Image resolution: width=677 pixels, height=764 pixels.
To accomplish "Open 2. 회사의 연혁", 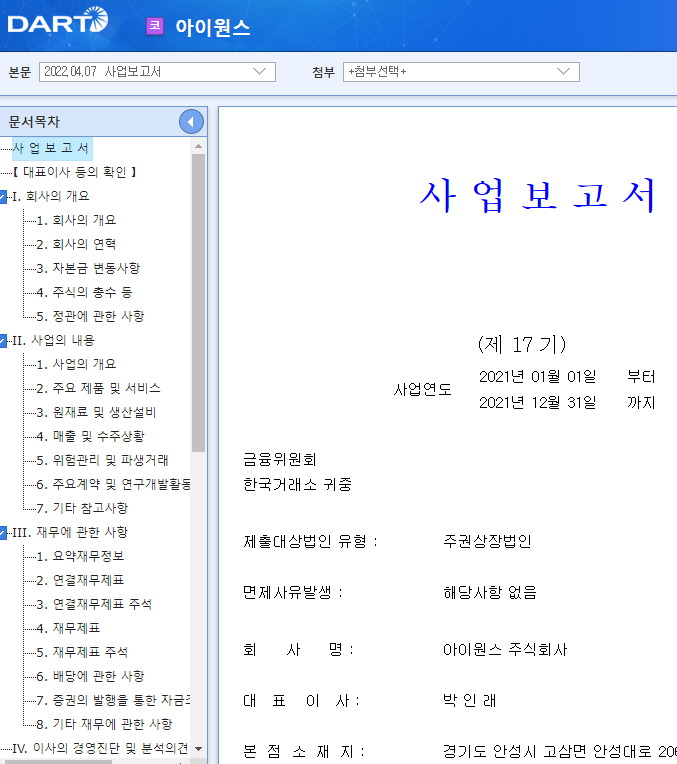I will 77,244.
